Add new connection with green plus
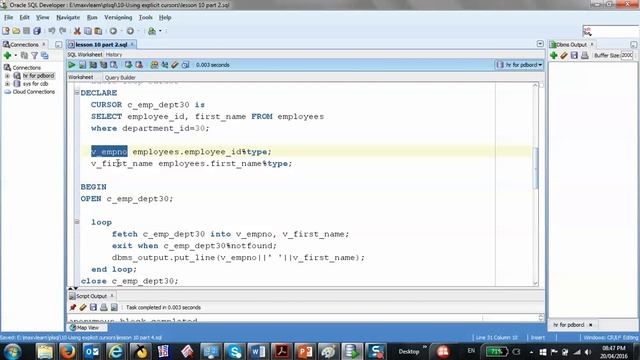 click(7, 56)
